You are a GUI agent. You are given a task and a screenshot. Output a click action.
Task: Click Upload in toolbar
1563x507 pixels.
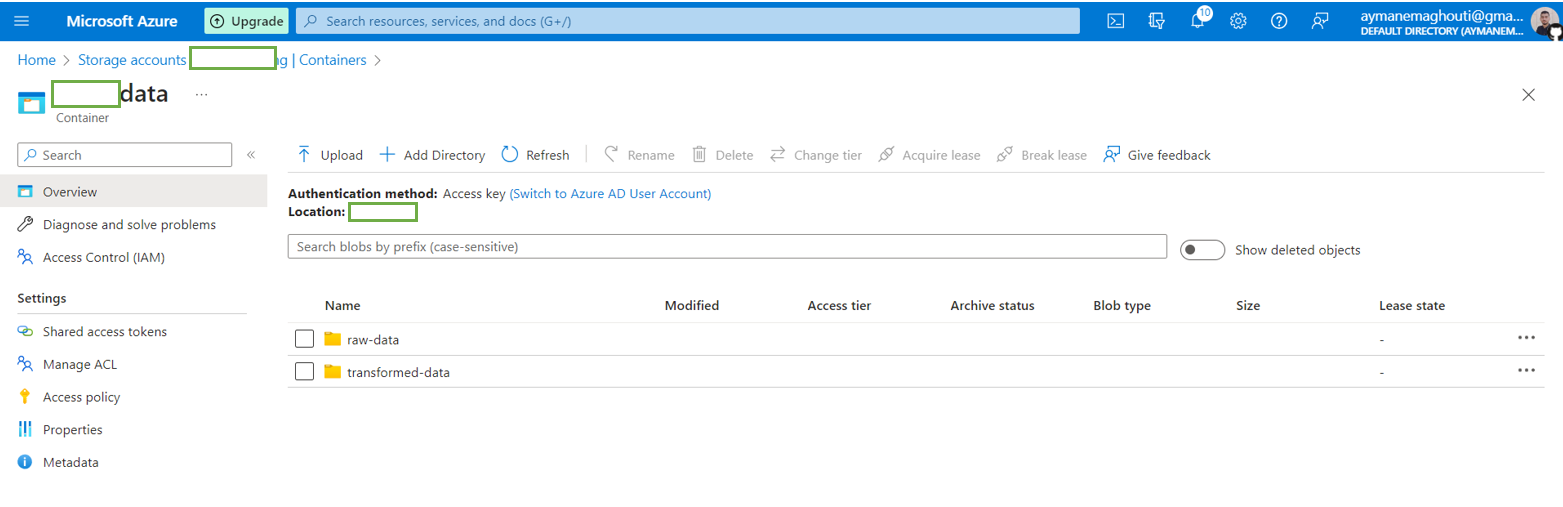pos(330,155)
